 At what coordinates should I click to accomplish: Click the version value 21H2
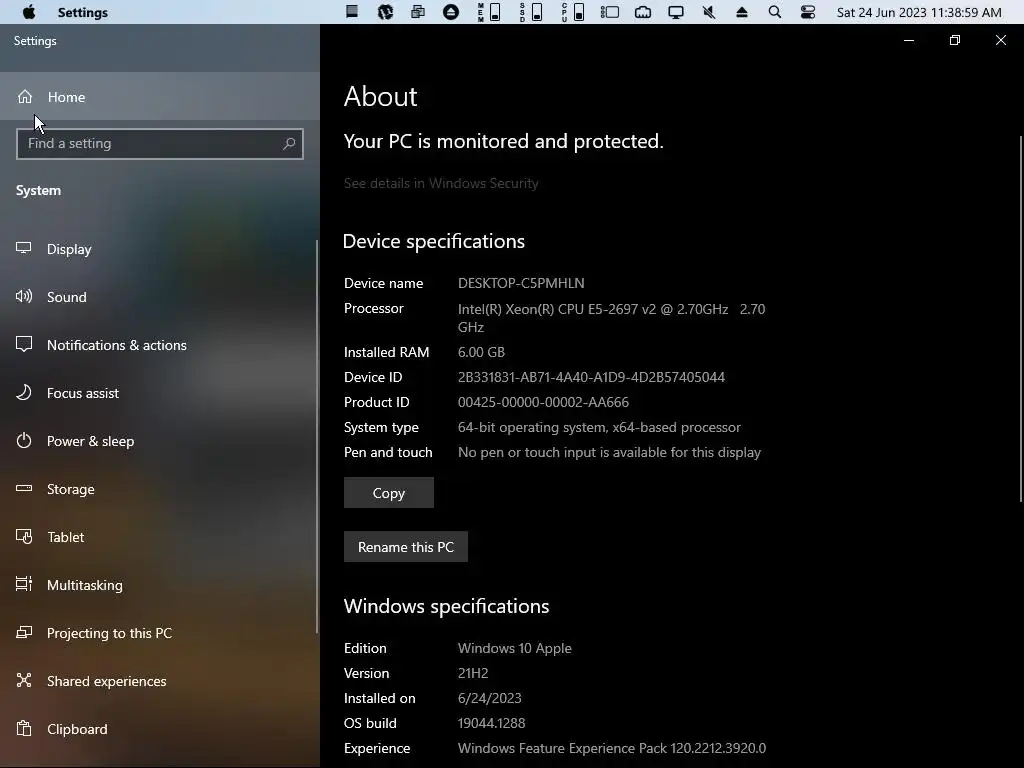pyautogui.click(x=473, y=673)
